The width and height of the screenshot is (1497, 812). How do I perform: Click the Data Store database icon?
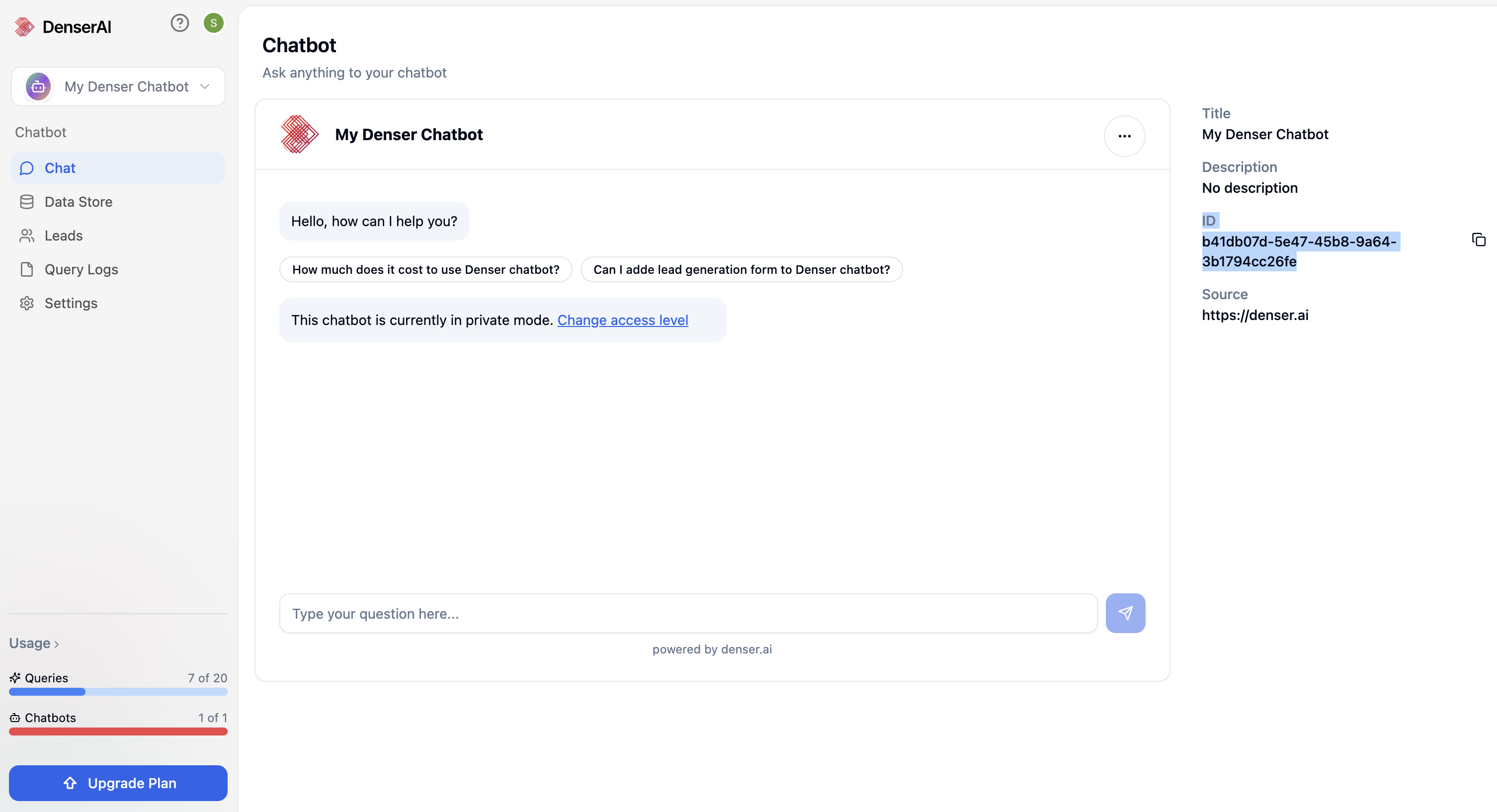pos(27,202)
